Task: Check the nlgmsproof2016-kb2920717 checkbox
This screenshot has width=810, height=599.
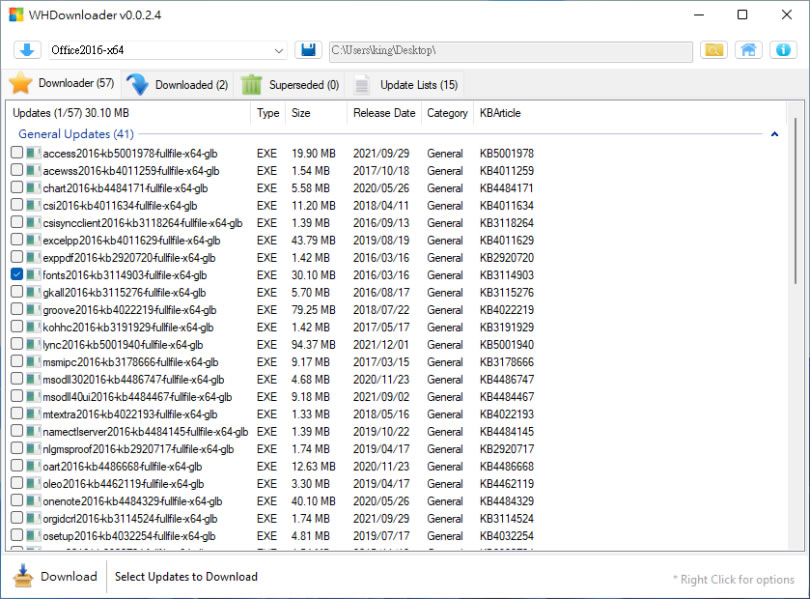Action: click(17, 448)
